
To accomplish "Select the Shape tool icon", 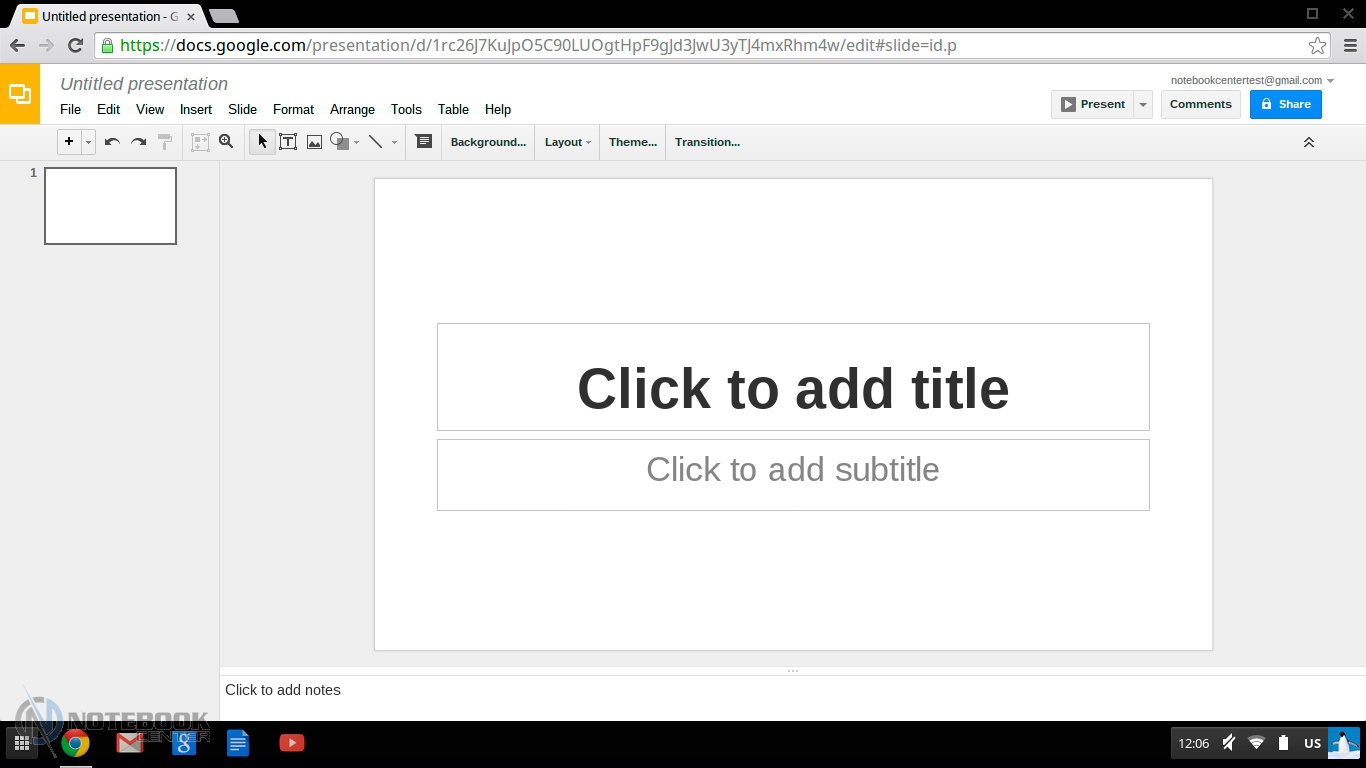I will pos(340,142).
